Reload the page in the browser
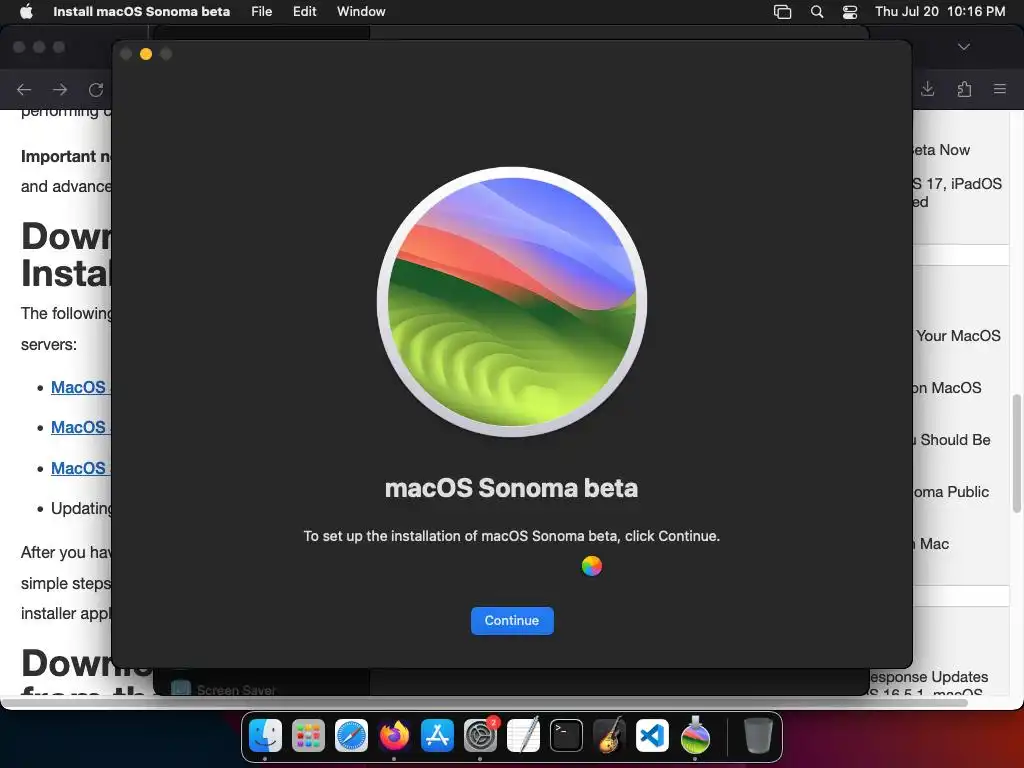 click(96, 89)
